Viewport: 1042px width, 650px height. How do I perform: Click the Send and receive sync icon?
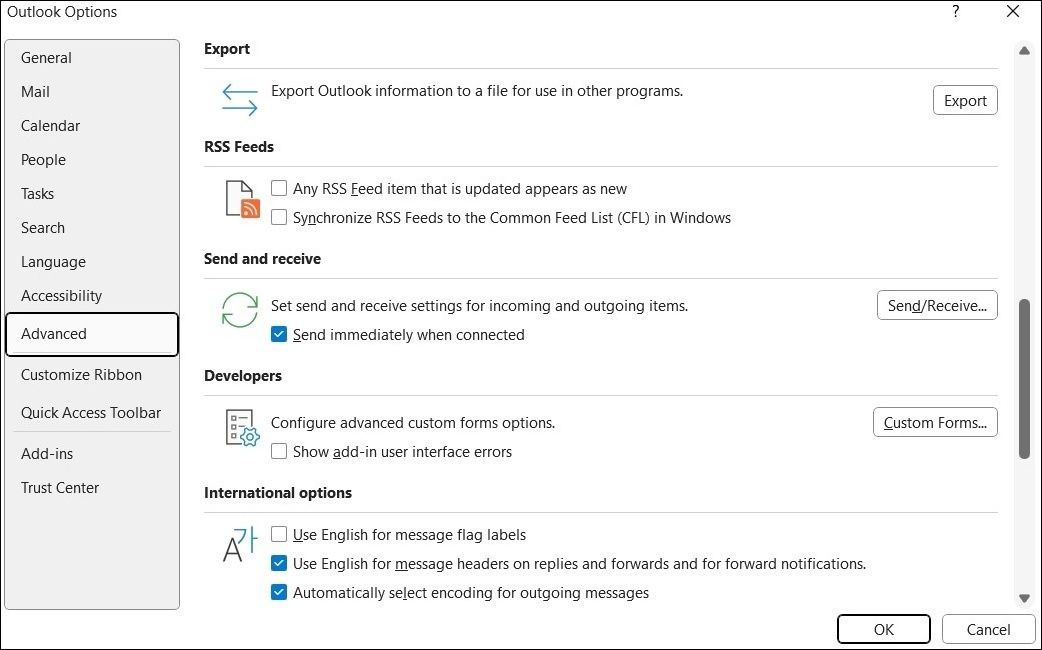(x=239, y=310)
